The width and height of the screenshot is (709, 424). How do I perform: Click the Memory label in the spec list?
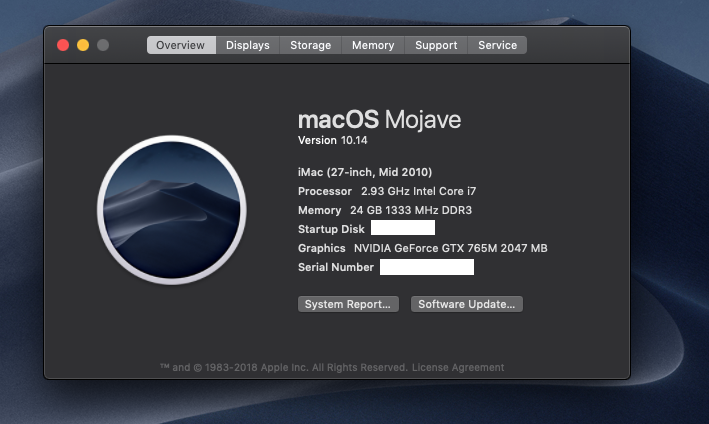pyautogui.click(x=319, y=210)
